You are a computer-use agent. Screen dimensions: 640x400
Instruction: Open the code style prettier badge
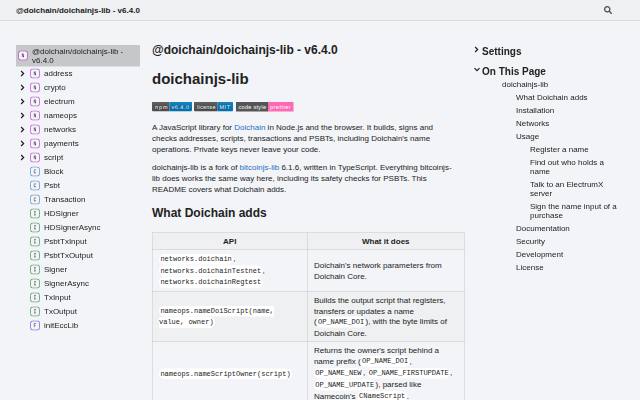(264, 107)
